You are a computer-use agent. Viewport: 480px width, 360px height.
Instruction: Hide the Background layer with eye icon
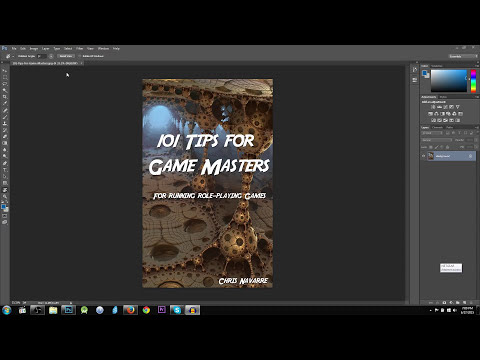[423, 156]
